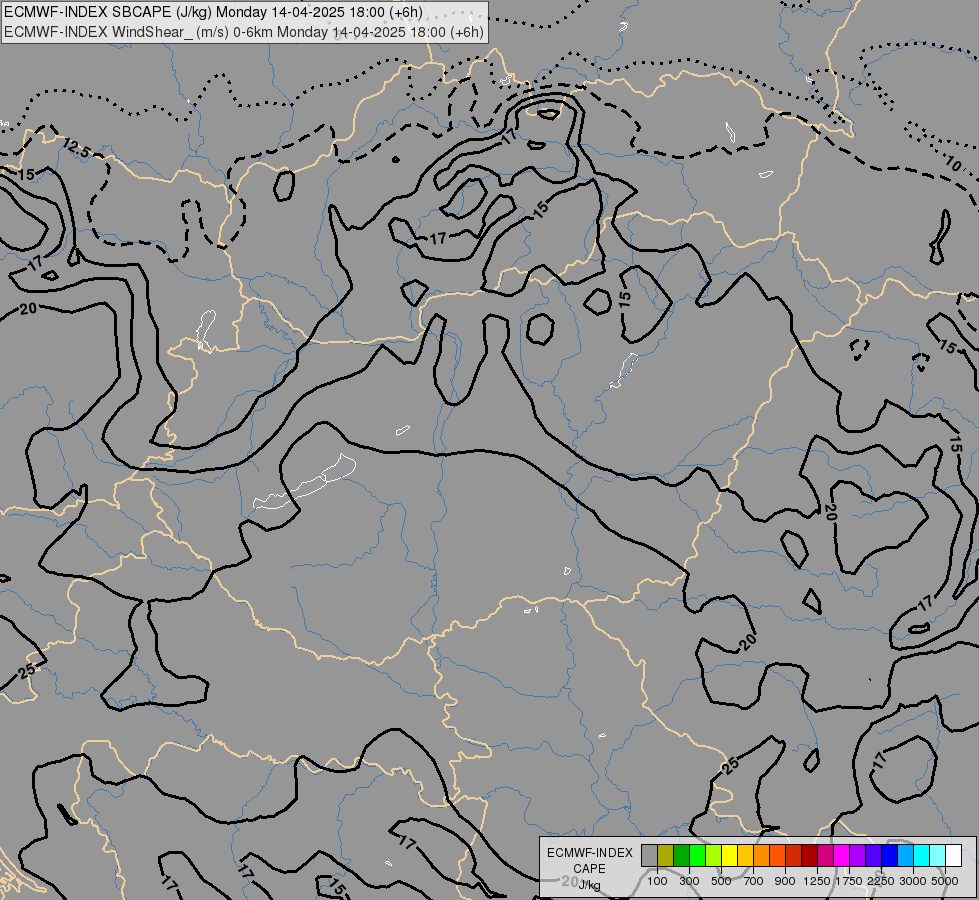The image size is (979, 900).
Task: Select the bright green CAPE legend swatch
Action: click(x=697, y=855)
